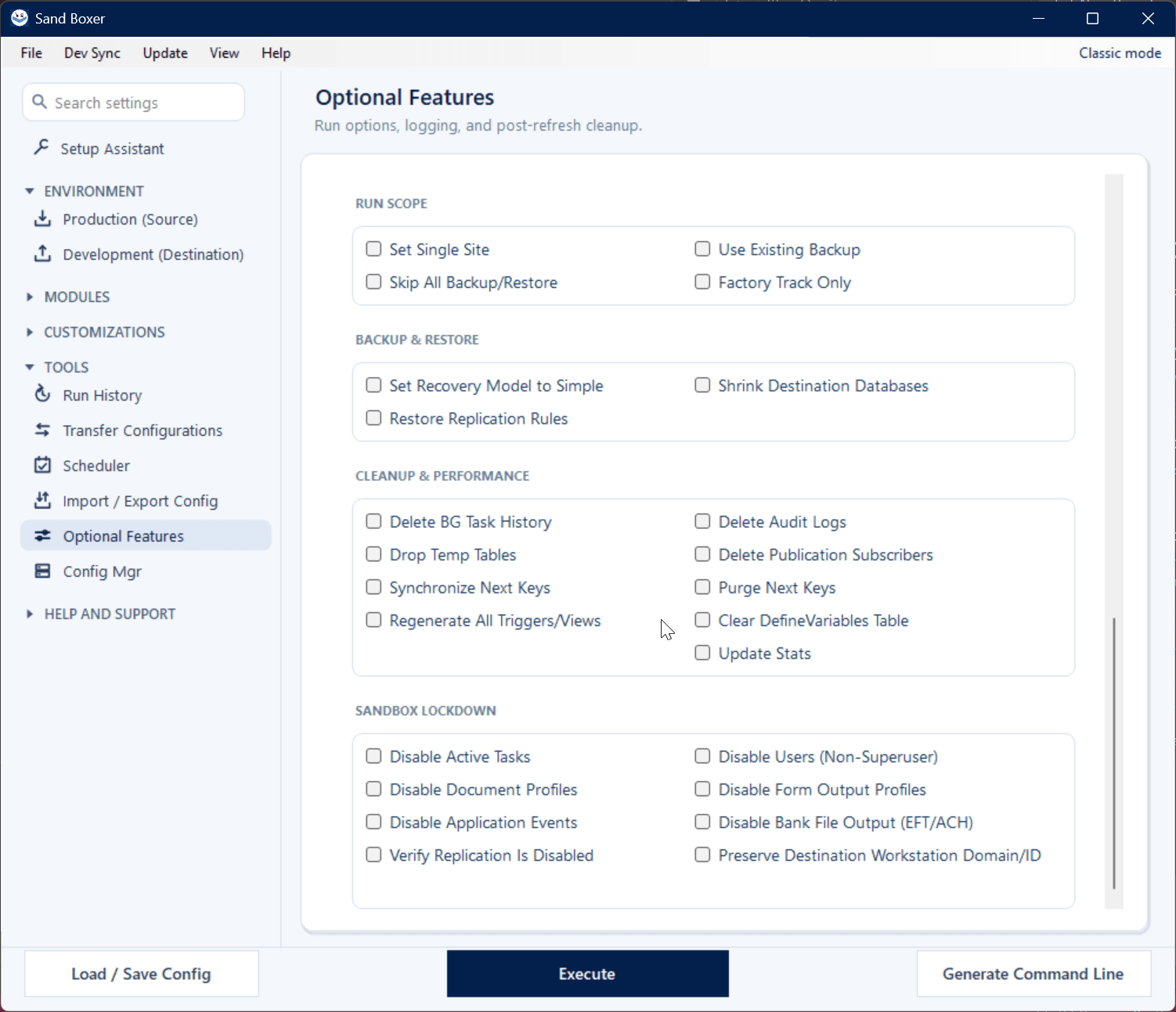Open the File menu
Viewport: 1176px width, 1012px height.
point(31,52)
